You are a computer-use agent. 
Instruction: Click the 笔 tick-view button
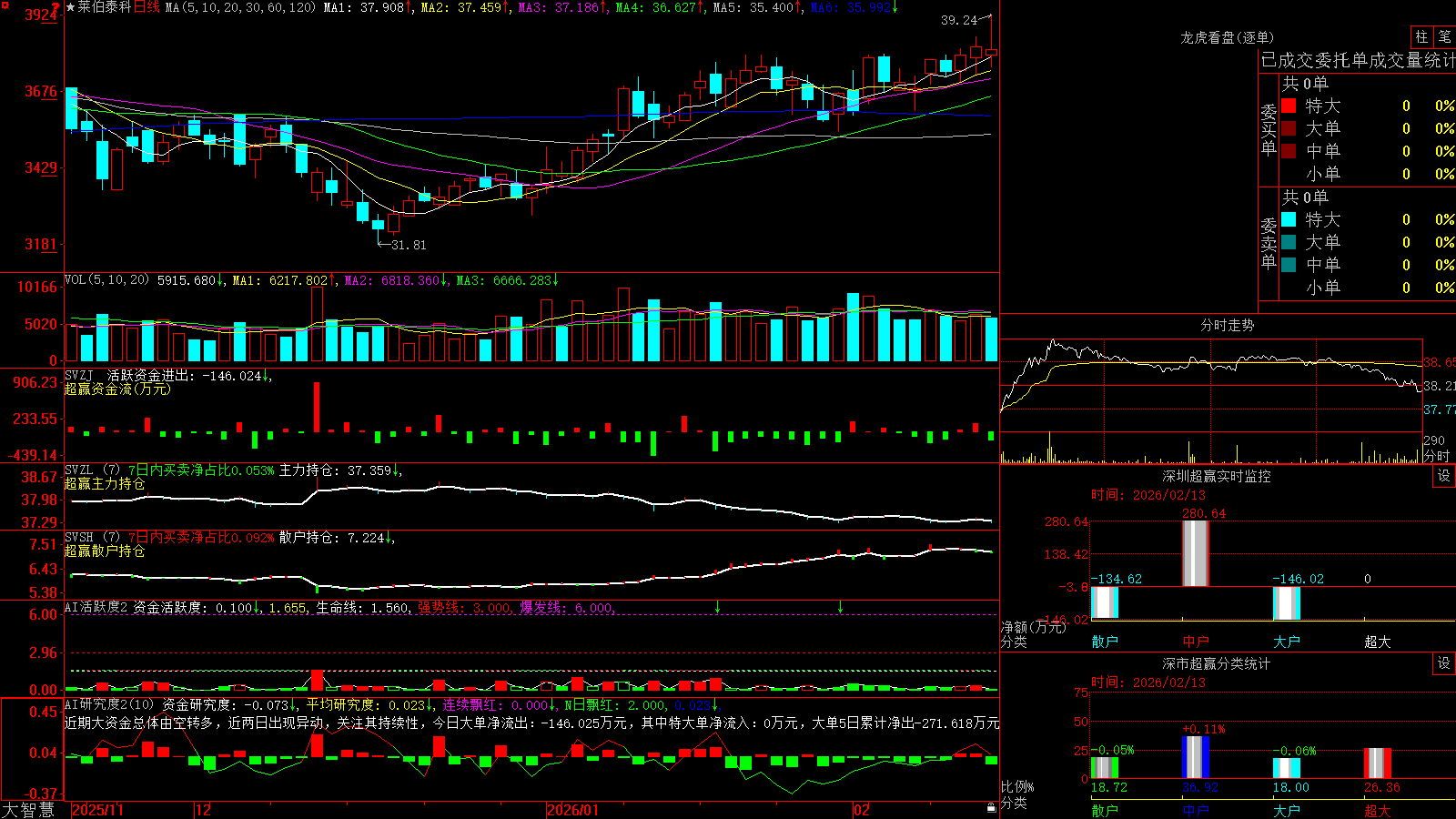pyautogui.click(x=1444, y=36)
